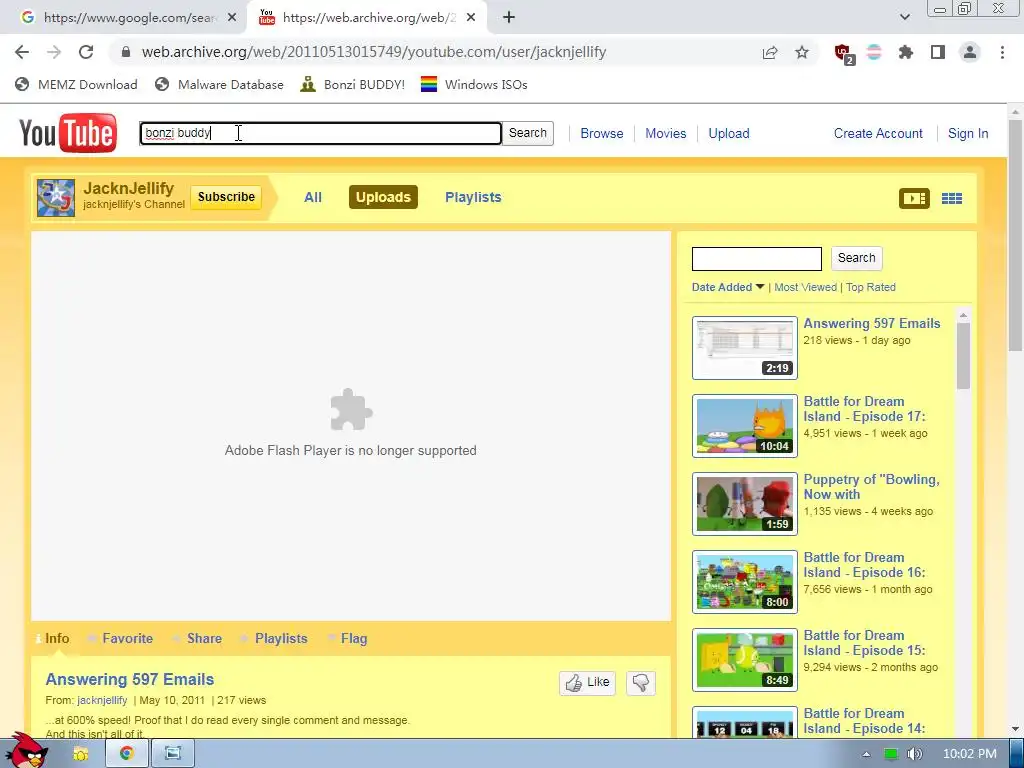The width and height of the screenshot is (1024, 768).
Task: Click the forward navigation arrow
Action: pyautogui.click(x=54, y=52)
